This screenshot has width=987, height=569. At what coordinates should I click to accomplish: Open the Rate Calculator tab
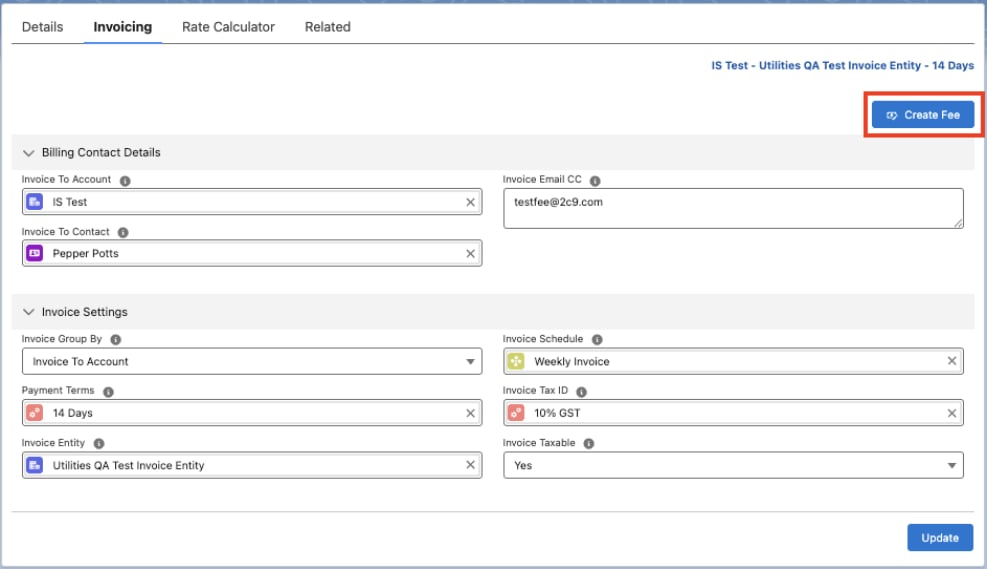click(x=228, y=27)
